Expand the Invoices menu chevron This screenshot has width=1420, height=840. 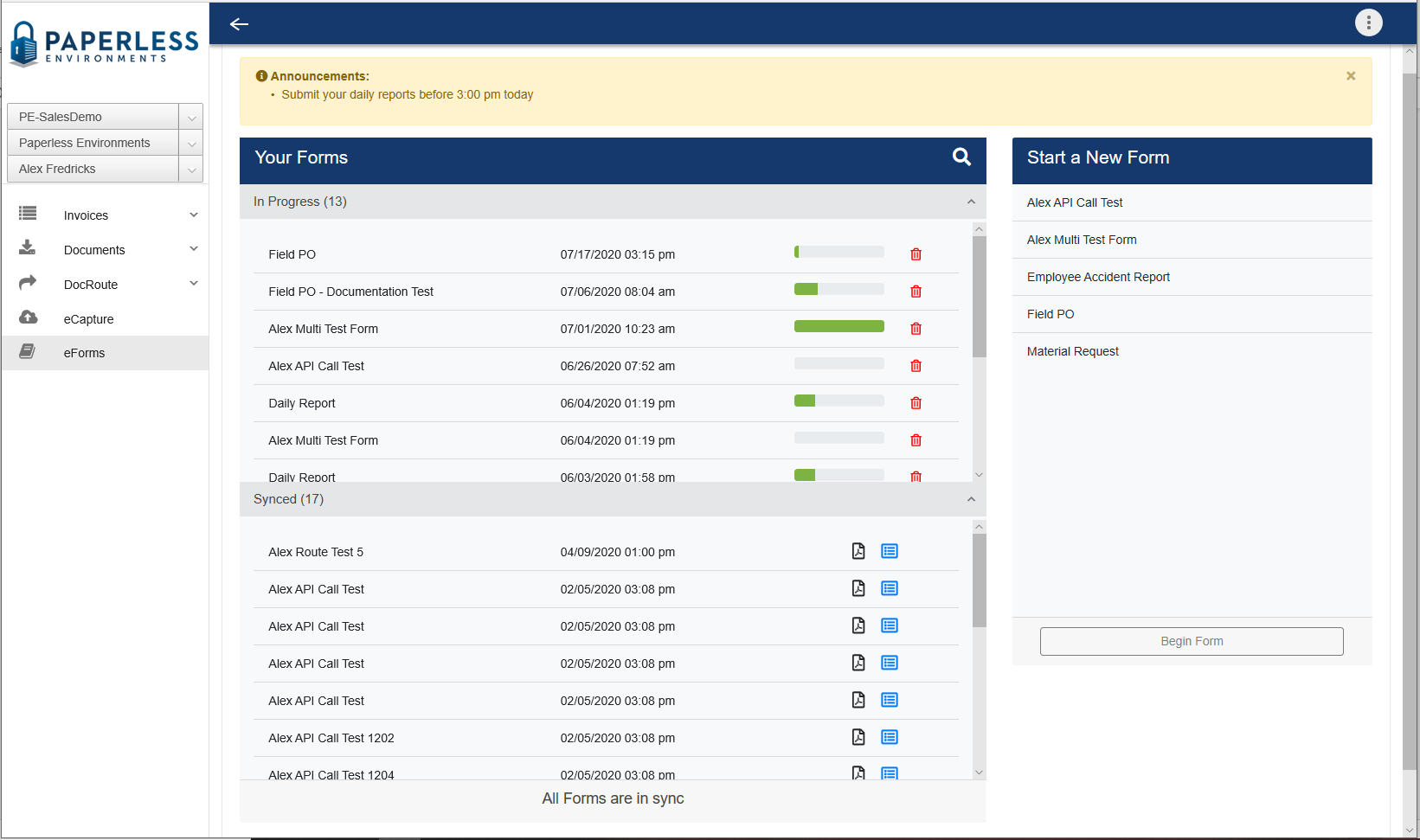[194, 215]
